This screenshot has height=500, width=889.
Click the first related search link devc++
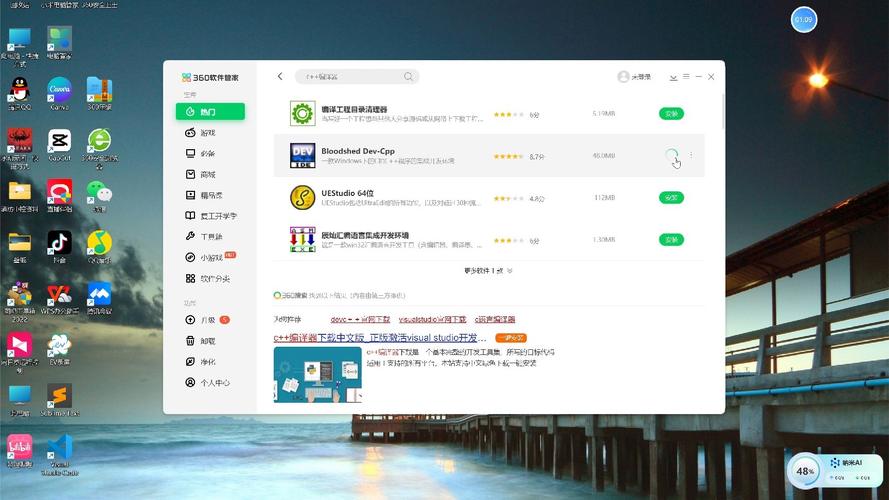pos(360,320)
